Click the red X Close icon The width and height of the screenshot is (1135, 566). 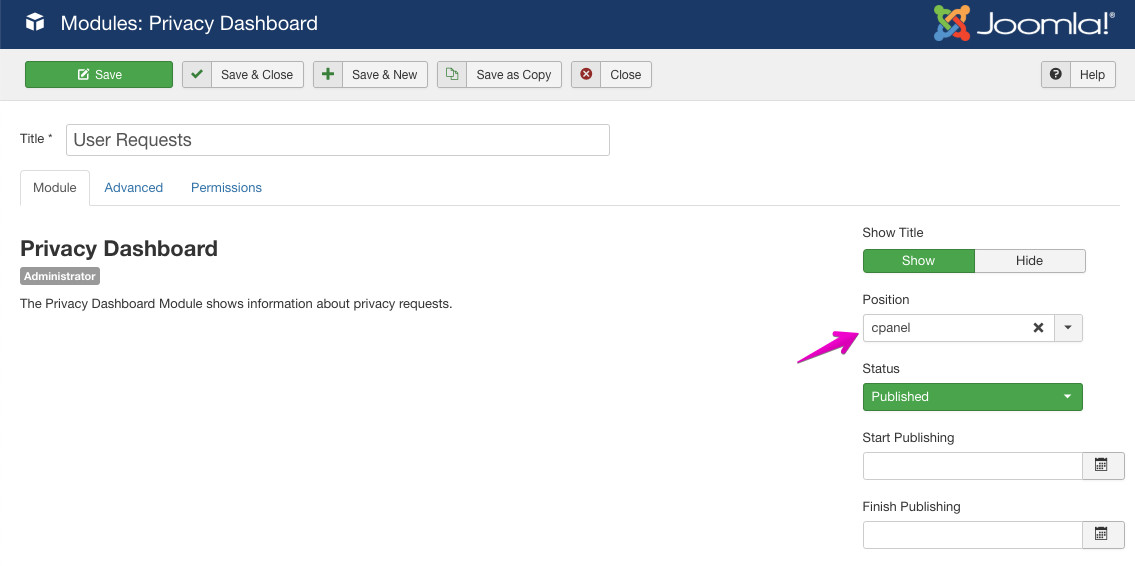[x=586, y=75]
